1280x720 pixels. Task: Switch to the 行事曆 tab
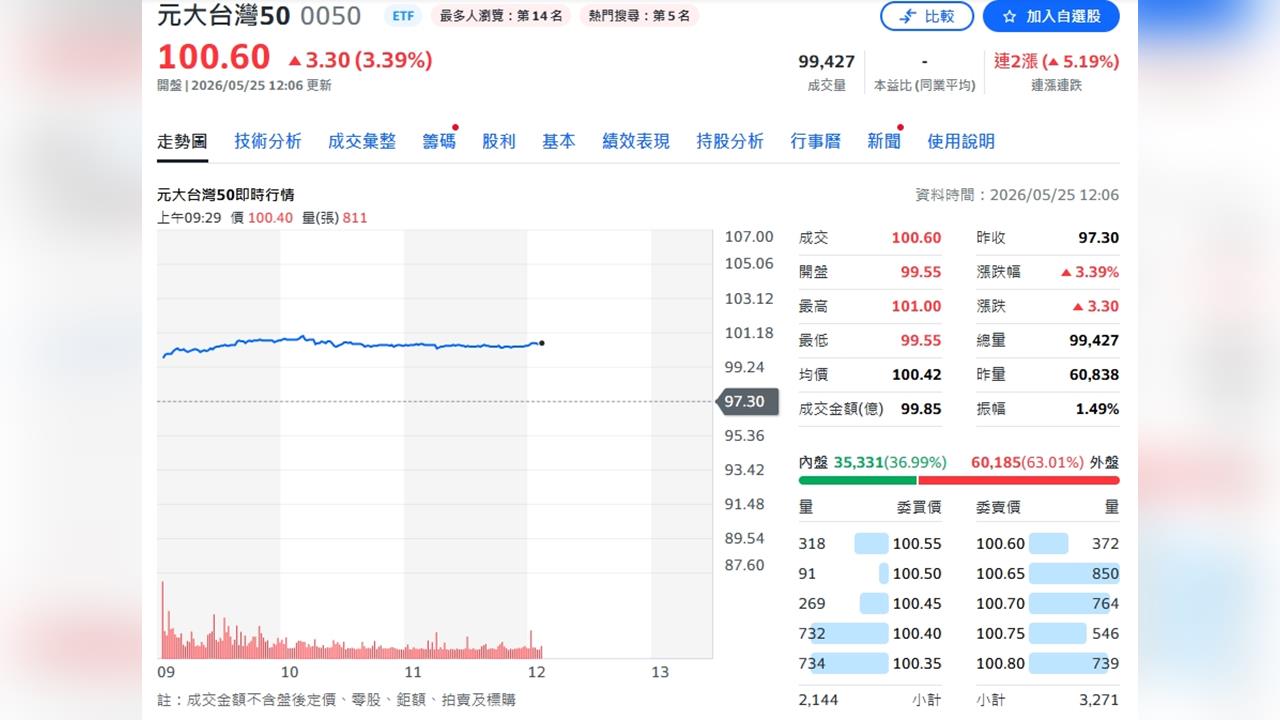click(x=816, y=141)
